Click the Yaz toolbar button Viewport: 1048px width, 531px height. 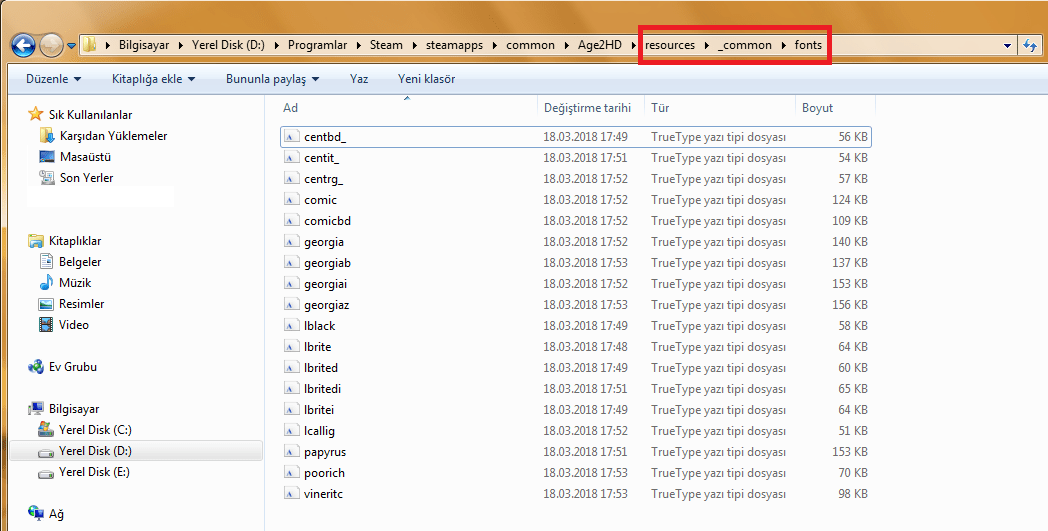coord(359,79)
